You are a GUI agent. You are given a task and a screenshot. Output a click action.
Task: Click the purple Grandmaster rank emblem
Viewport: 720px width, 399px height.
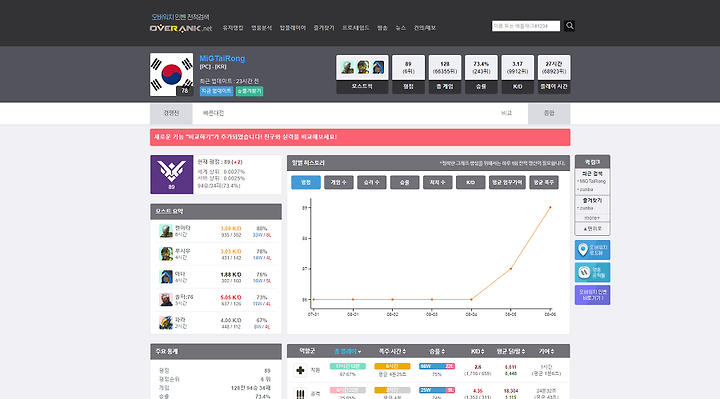(x=172, y=174)
